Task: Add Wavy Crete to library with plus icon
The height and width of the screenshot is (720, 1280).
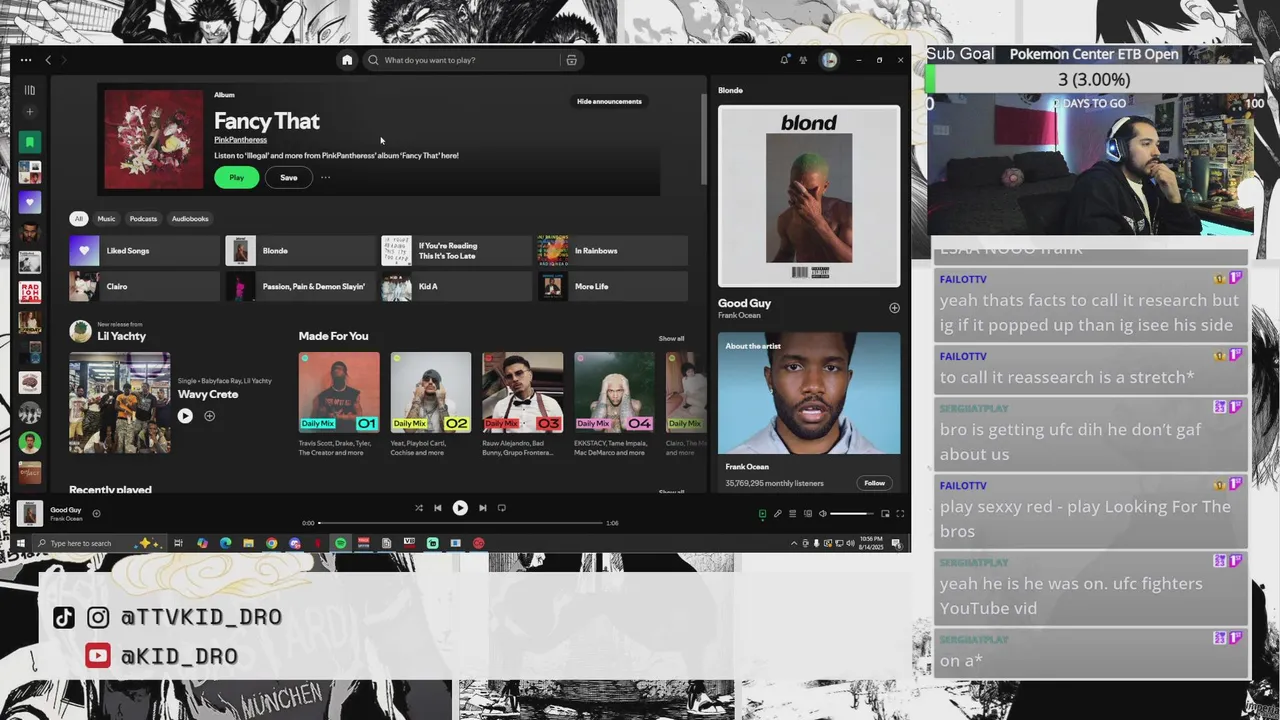Action: [x=209, y=416]
